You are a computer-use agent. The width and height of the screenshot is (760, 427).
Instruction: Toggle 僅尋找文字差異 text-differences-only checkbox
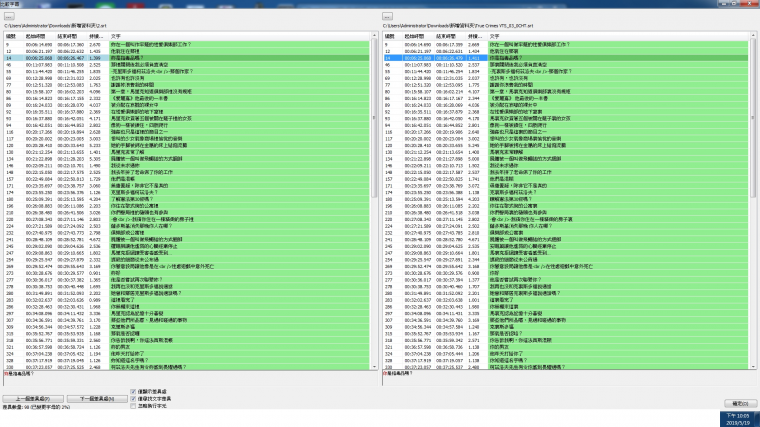click(x=133, y=399)
